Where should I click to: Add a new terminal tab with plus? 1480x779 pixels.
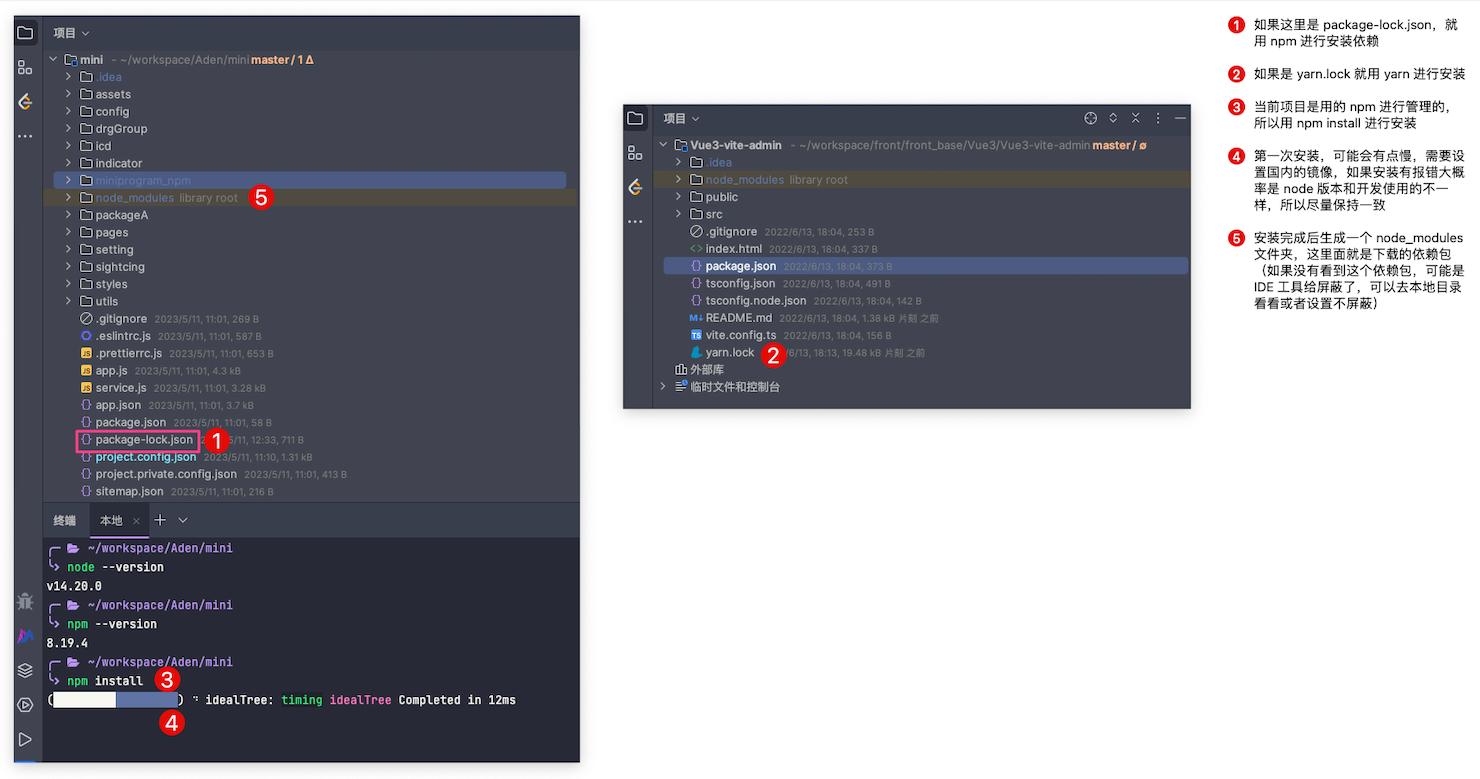point(160,520)
